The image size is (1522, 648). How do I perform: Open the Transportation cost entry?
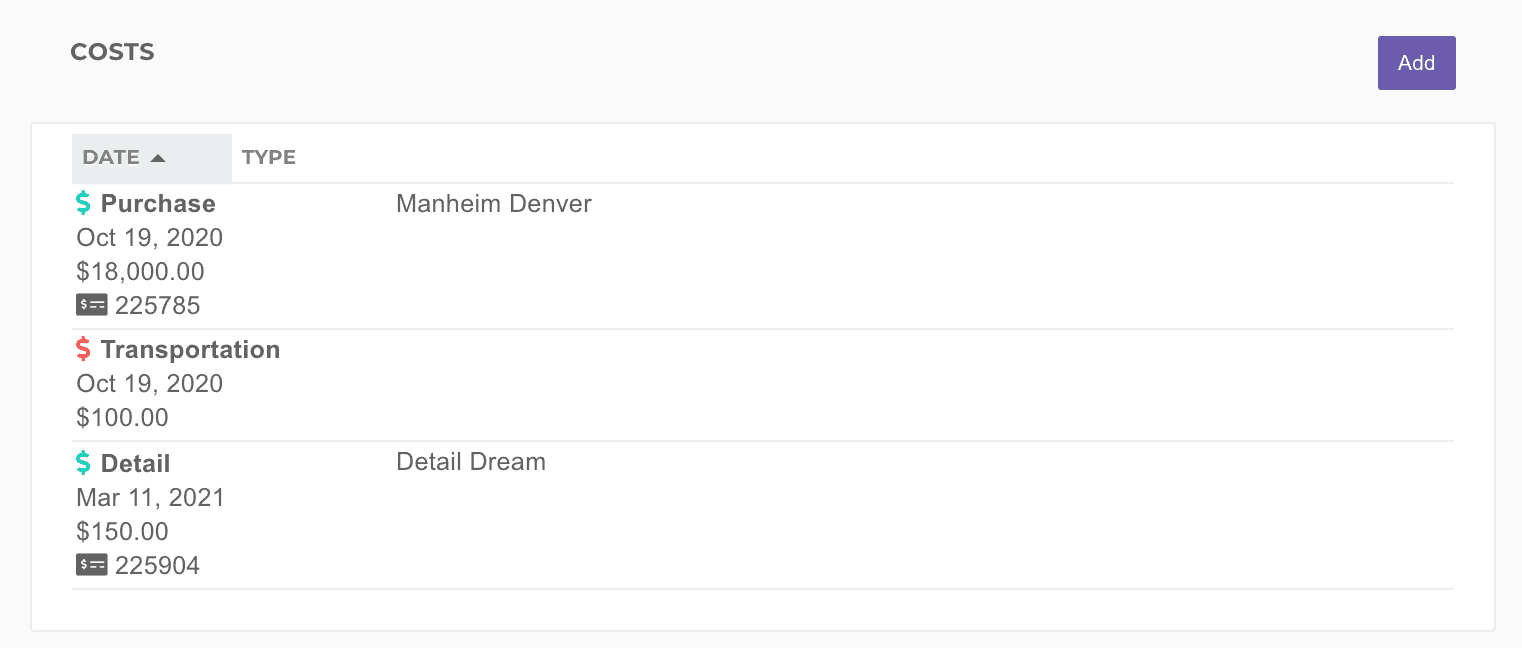pyautogui.click(x=190, y=350)
